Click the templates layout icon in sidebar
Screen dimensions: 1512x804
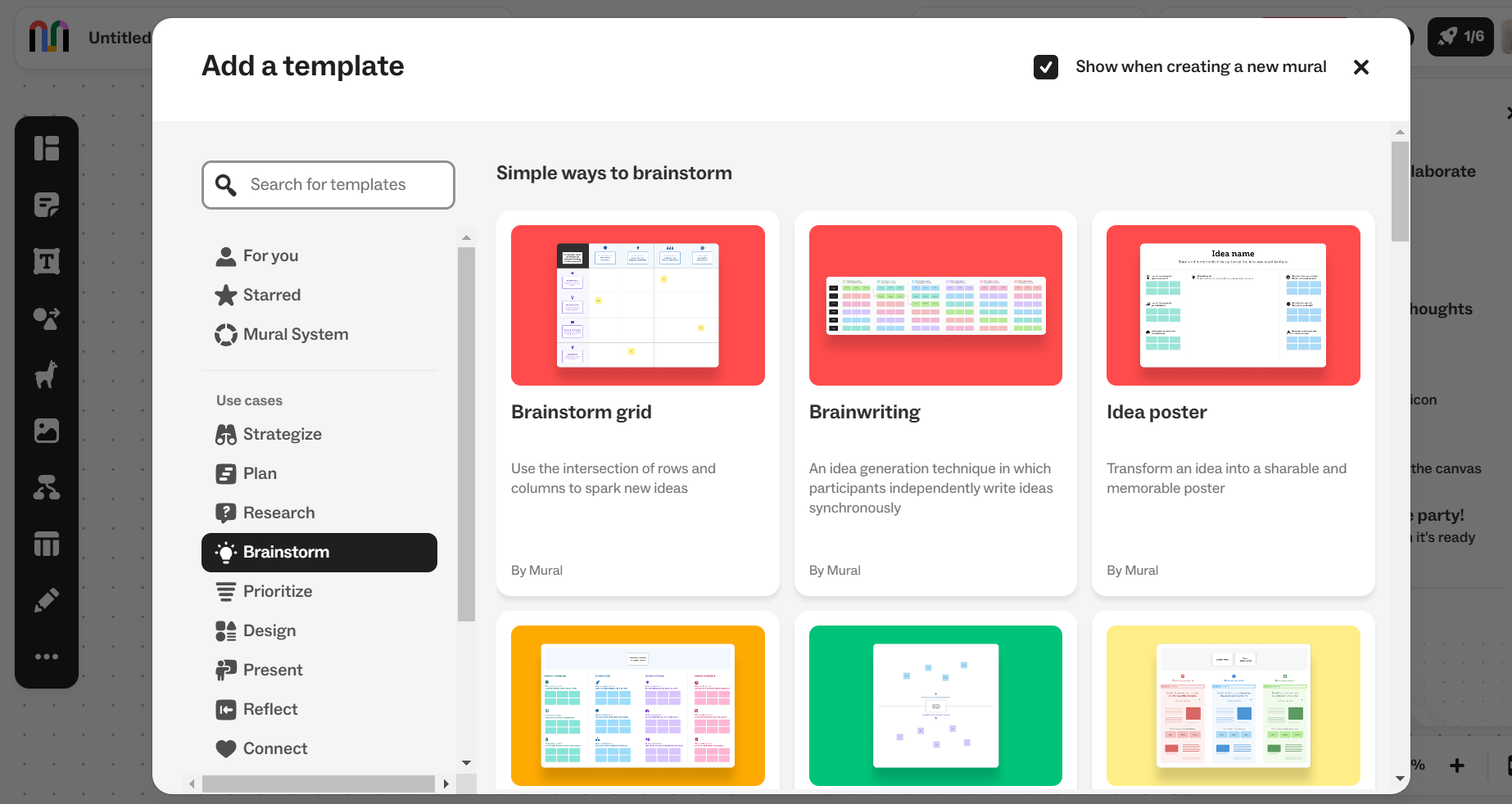coord(47,148)
